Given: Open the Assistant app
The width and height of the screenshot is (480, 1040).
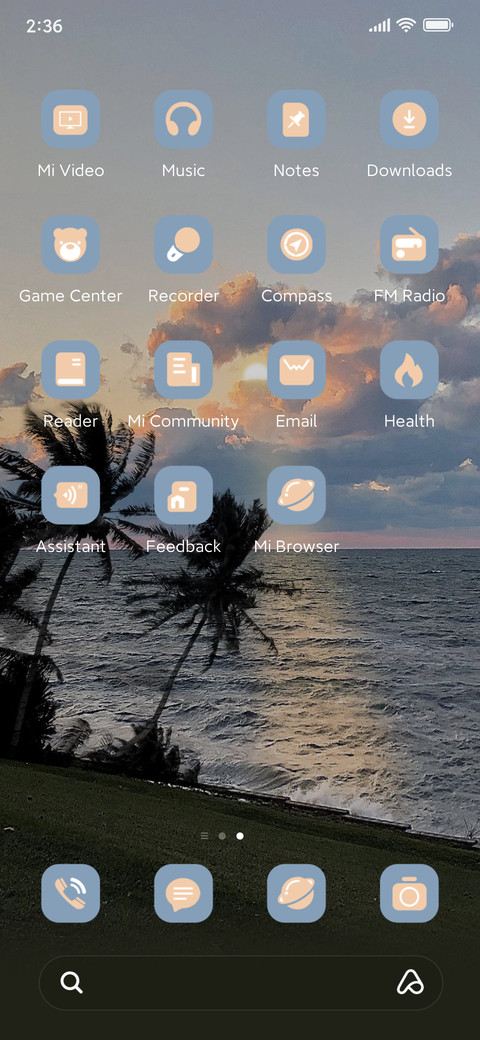Looking at the screenshot, I should pos(70,495).
